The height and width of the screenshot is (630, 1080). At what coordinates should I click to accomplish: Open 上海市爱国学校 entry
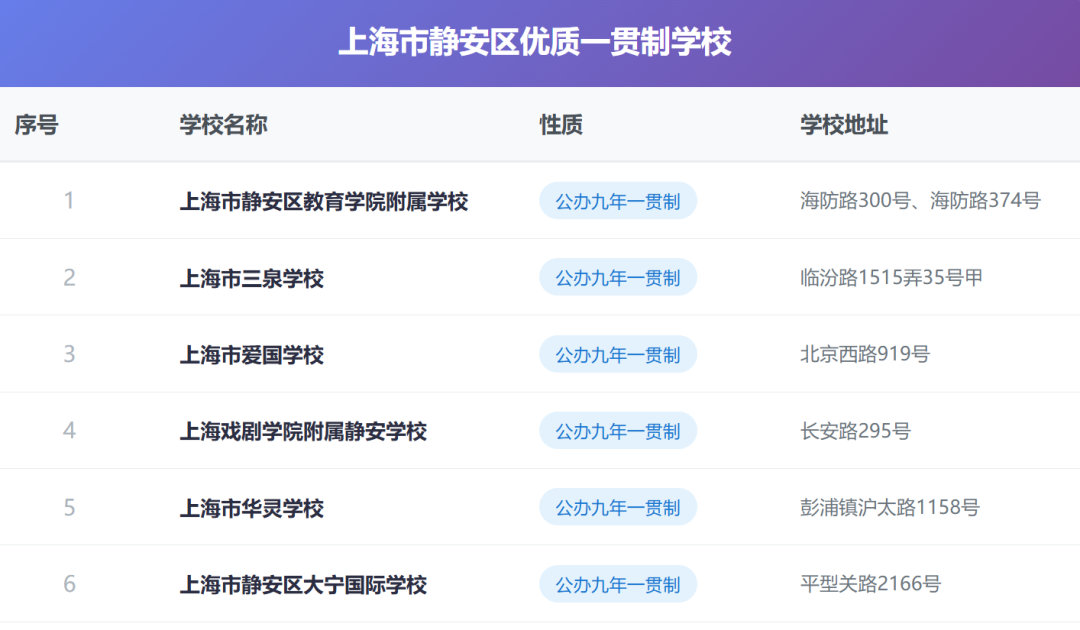click(251, 355)
